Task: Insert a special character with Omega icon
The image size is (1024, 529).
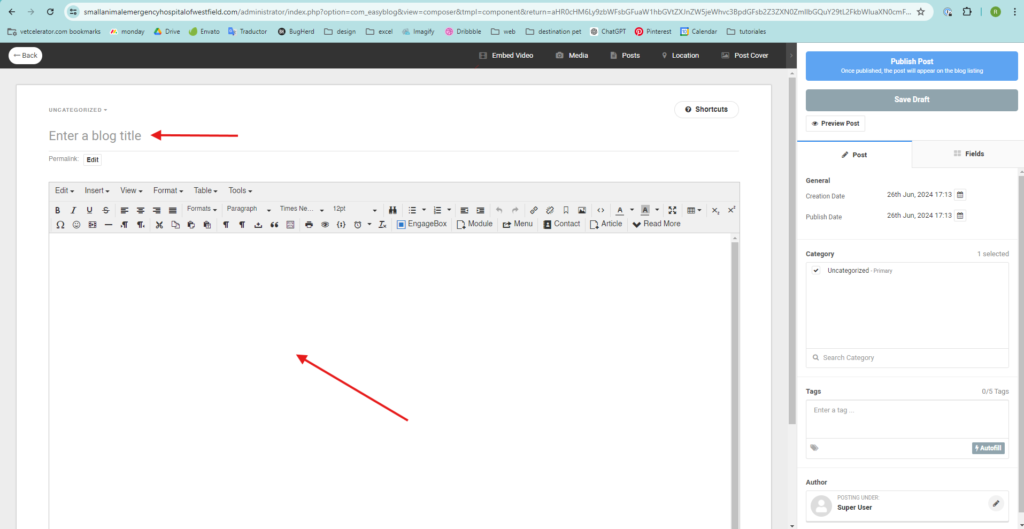Action: pyautogui.click(x=60, y=224)
